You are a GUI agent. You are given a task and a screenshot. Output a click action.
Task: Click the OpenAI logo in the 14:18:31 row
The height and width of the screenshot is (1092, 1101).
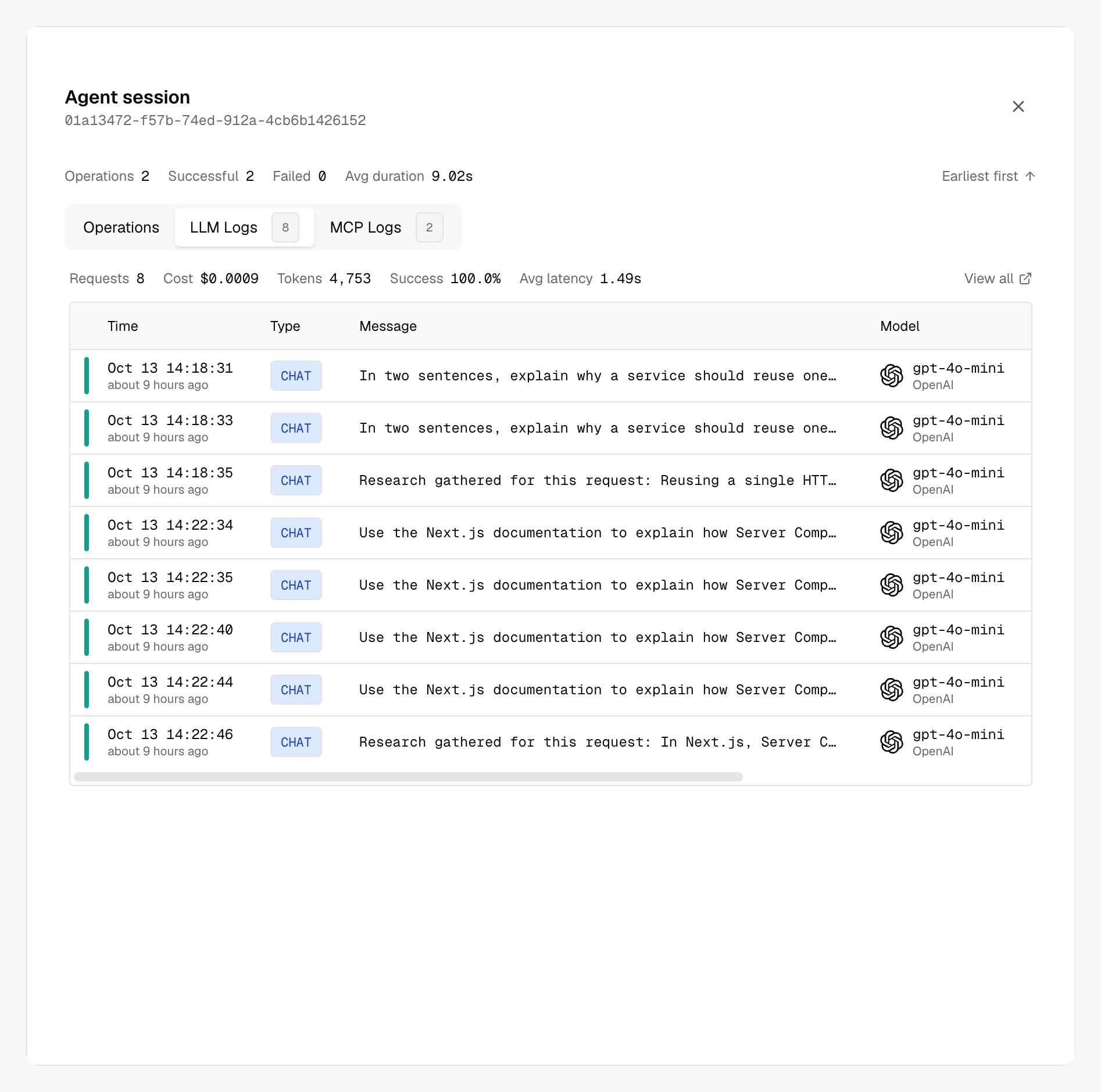(x=891, y=376)
